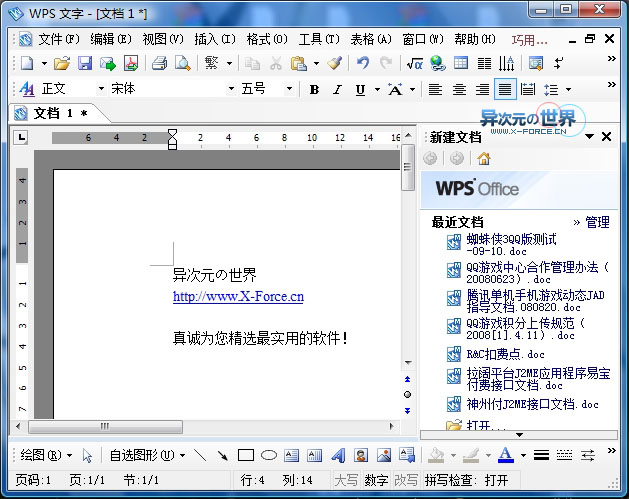Paste from clipboard icon
629x499 pixels.
[x=299, y=63]
